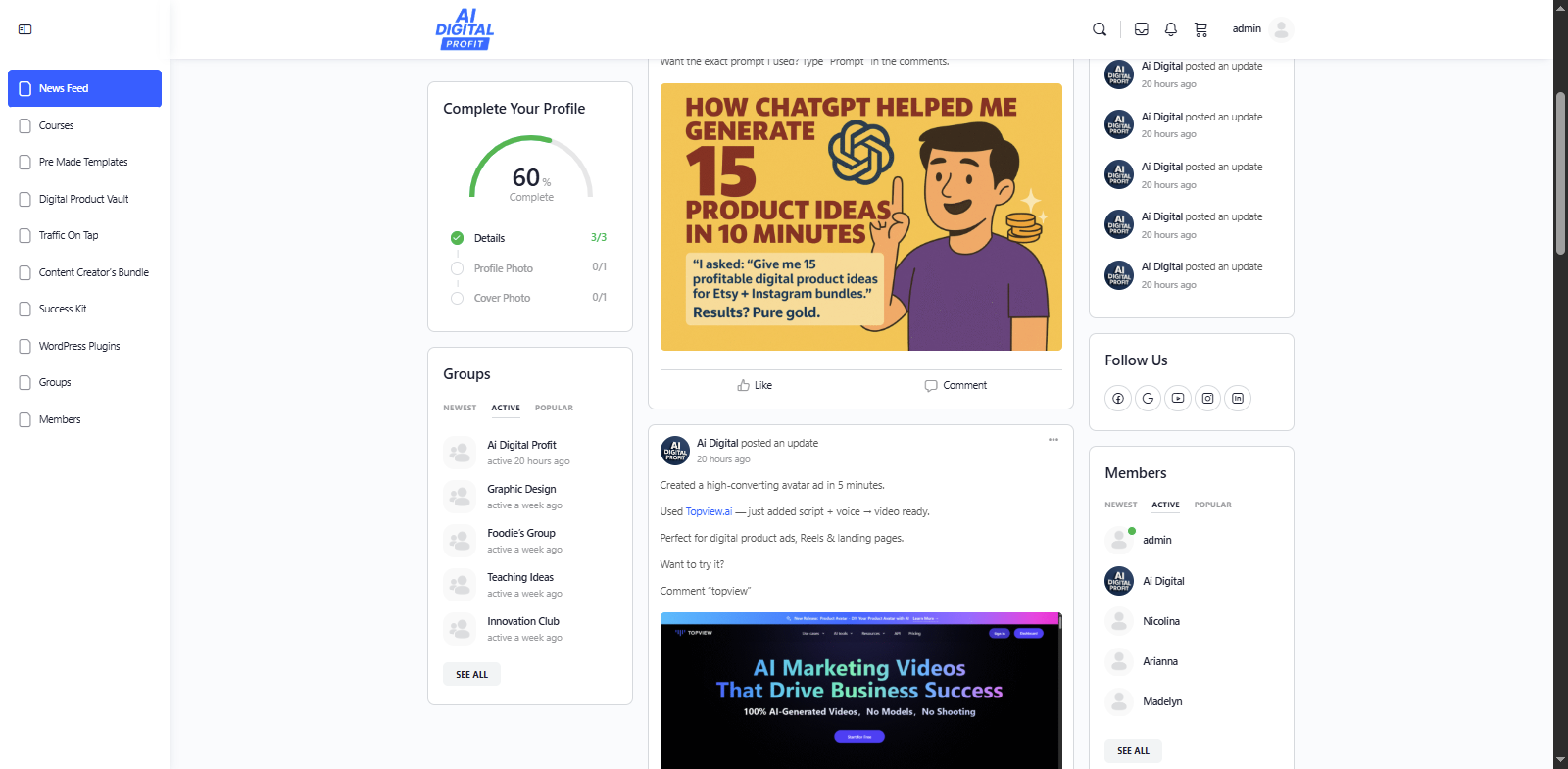1568x769 pixels.
Task: Switch Members widget to Newest tab
Action: coord(1121,505)
